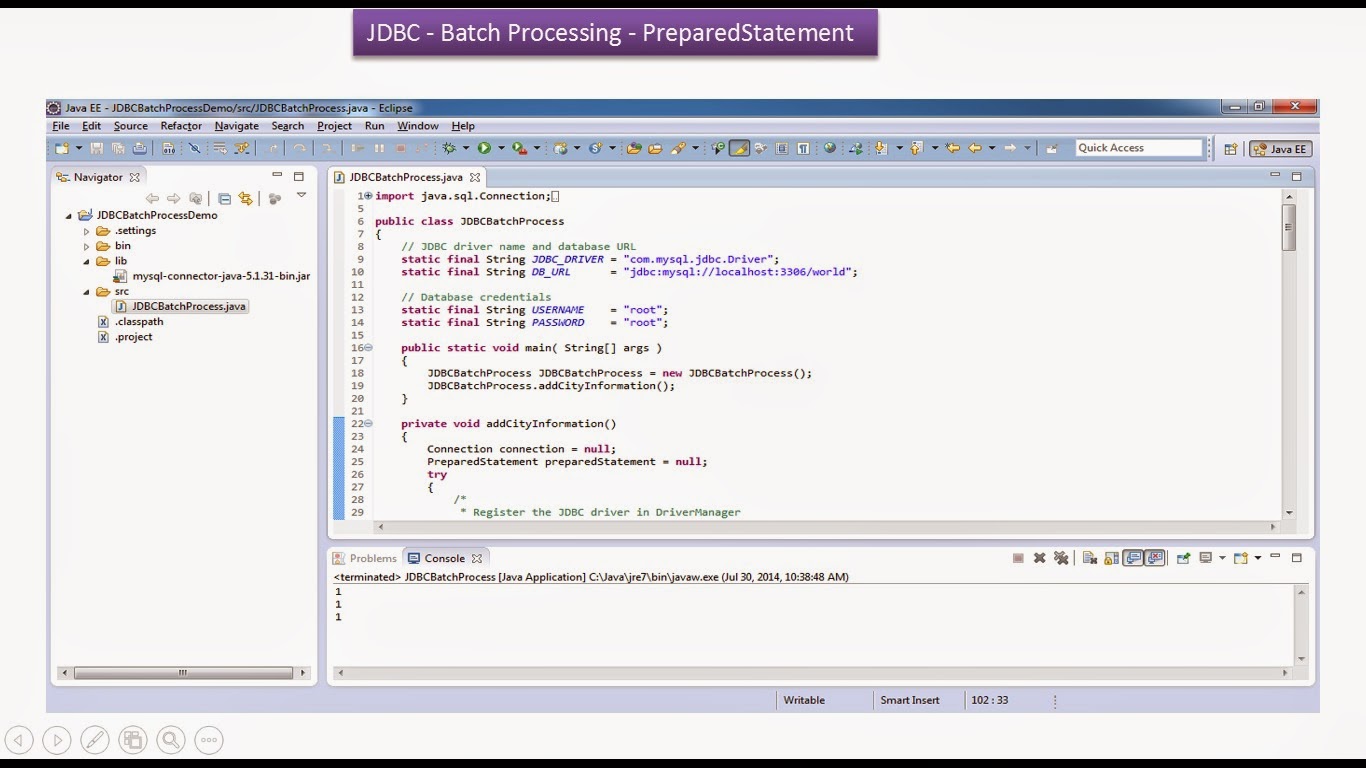Click the Open Task folder icon
Image resolution: width=1366 pixels, height=768 pixels.
tap(655, 148)
